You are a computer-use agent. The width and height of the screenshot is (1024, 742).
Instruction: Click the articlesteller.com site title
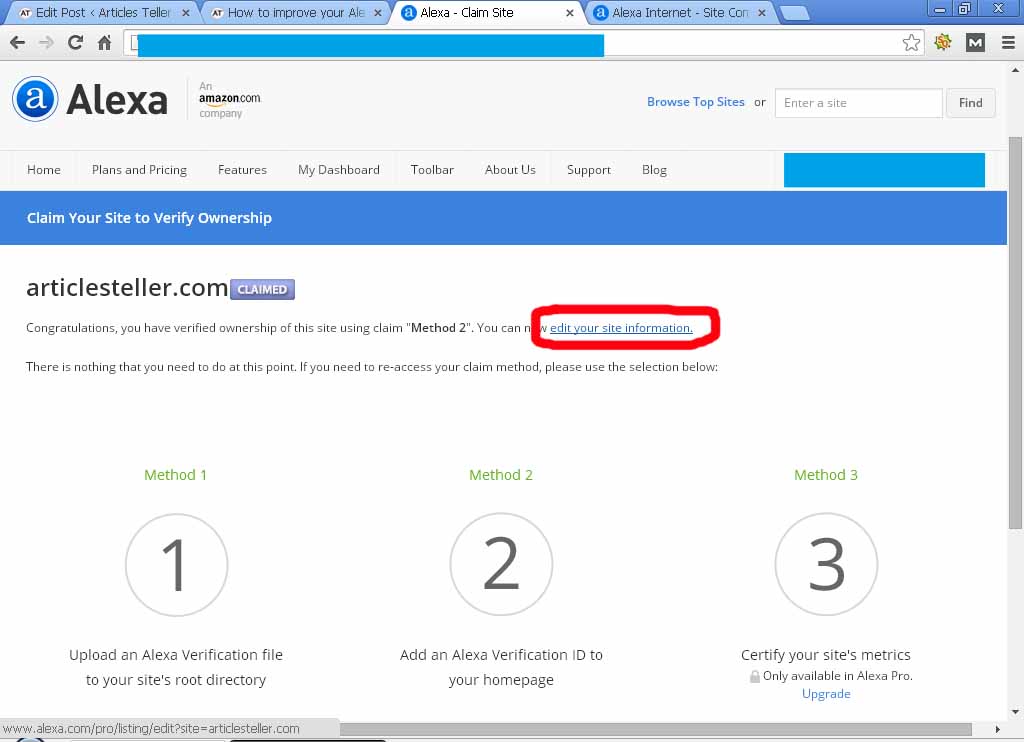127,287
